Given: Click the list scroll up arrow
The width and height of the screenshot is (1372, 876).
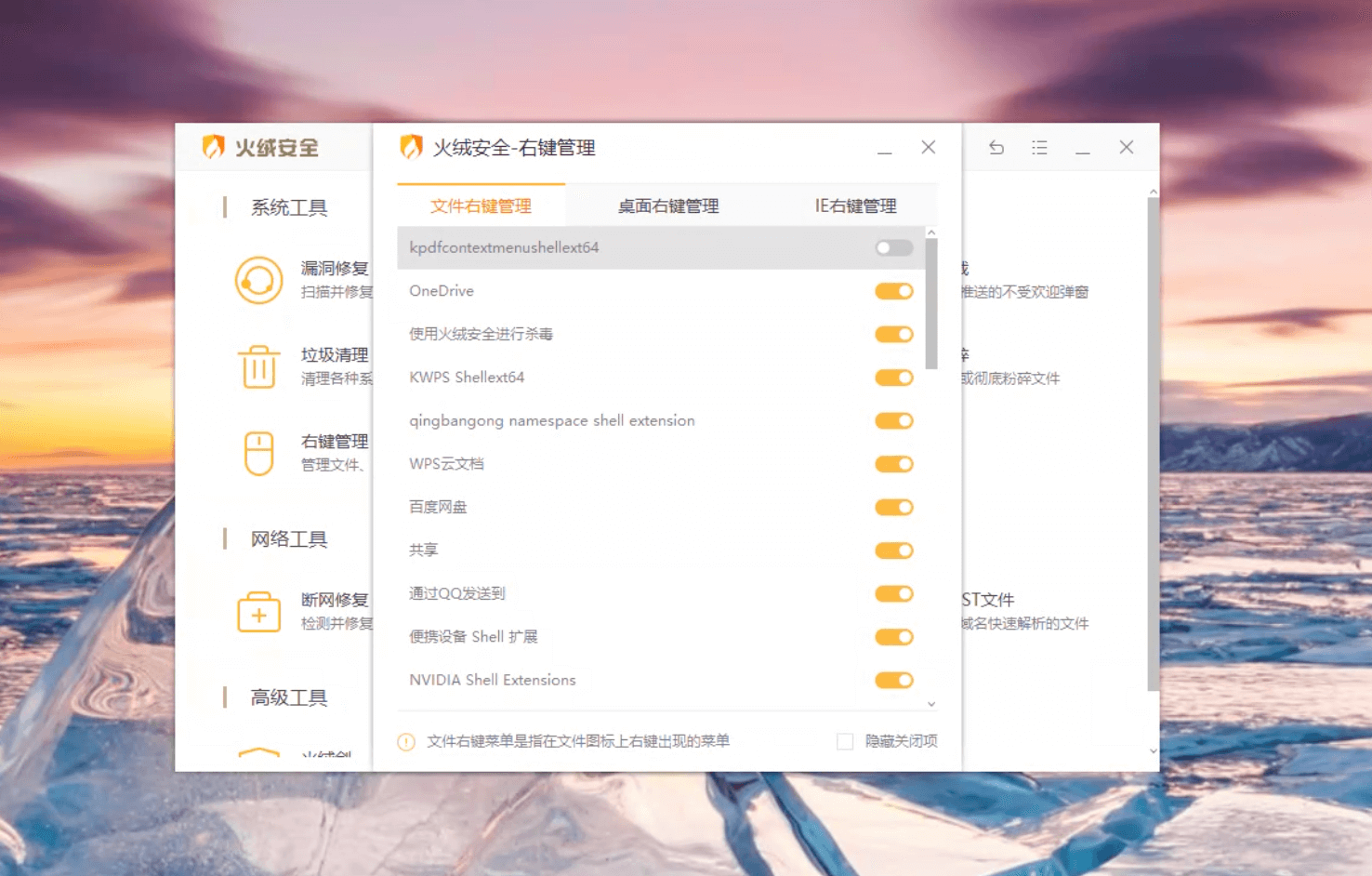Looking at the screenshot, I should click(931, 232).
